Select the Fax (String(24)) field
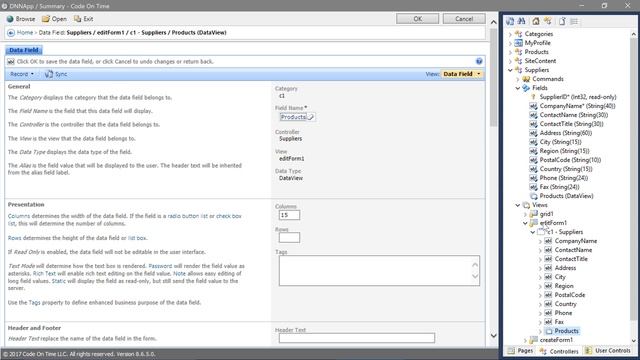640x360 pixels. click(x=559, y=187)
